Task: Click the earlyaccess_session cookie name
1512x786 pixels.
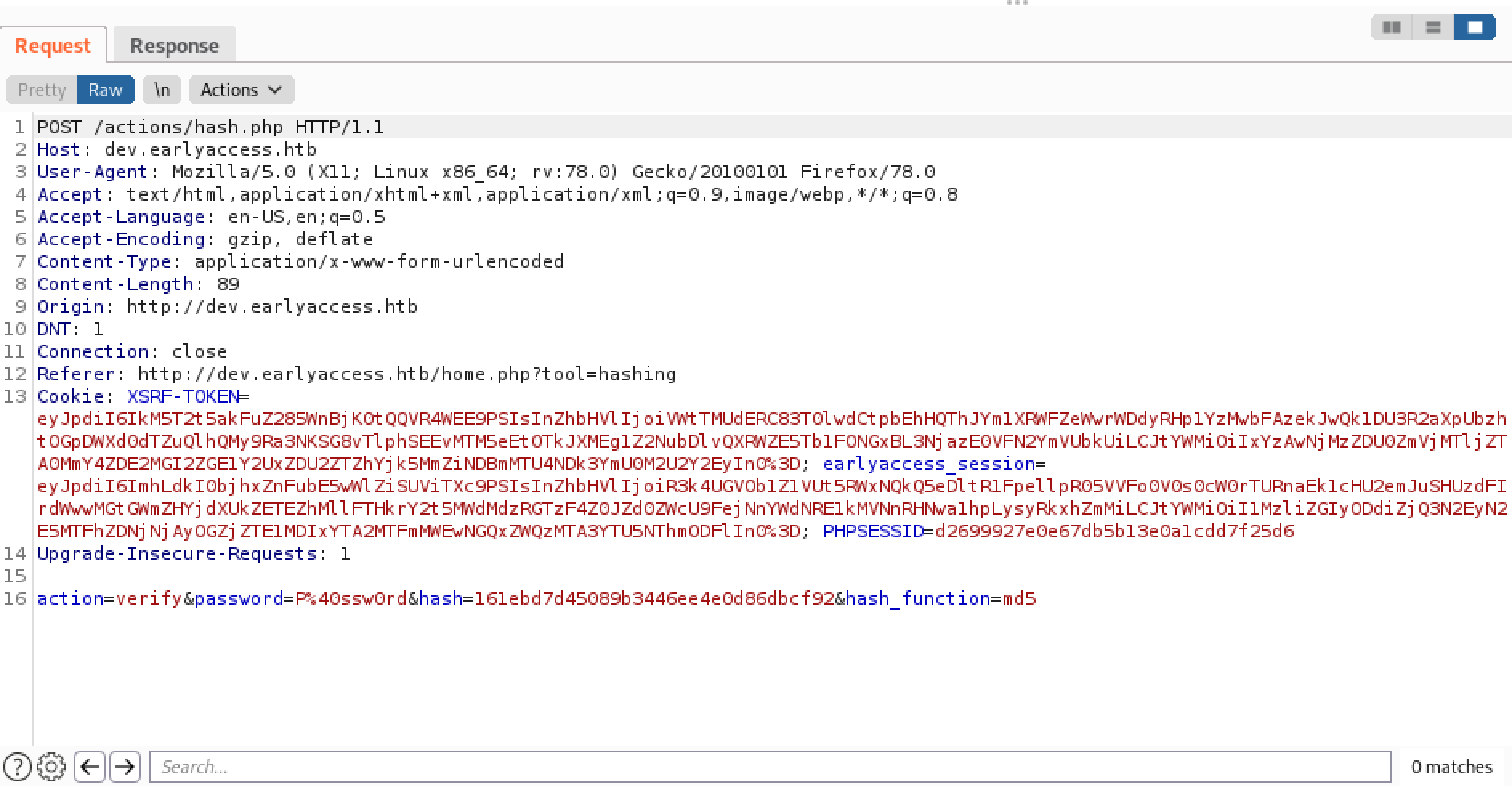Action: pyautogui.click(x=929, y=464)
